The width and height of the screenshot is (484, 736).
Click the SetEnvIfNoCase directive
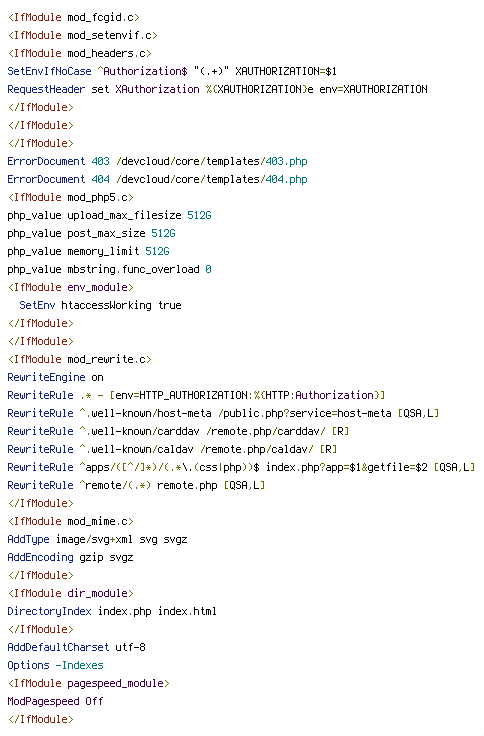(49, 71)
